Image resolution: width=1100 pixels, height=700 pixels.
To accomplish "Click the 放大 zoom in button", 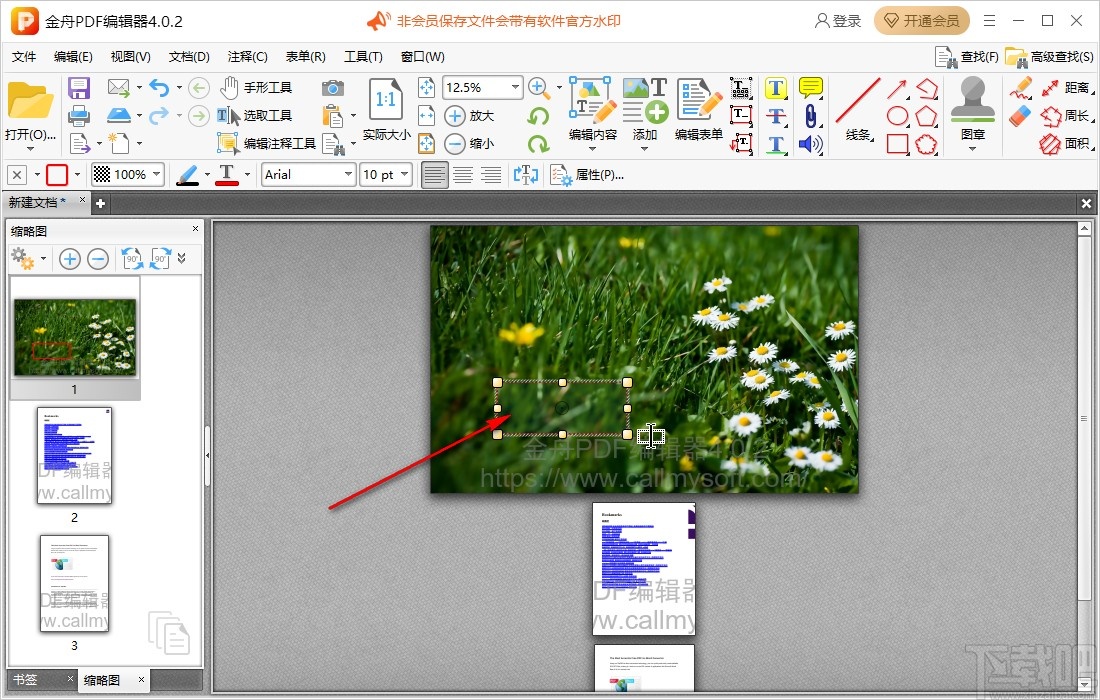I will (470, 116).
